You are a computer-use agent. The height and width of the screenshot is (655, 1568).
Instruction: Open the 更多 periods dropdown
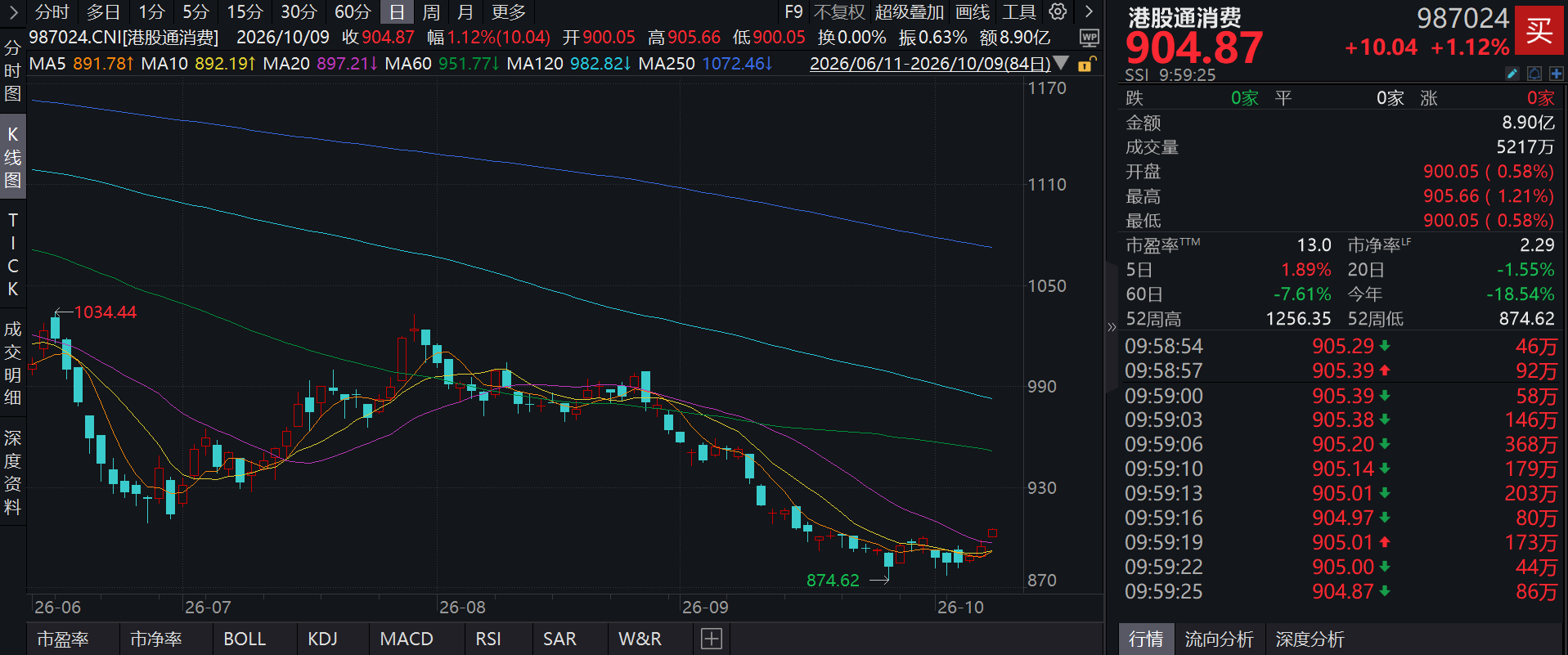coord(509,12)
